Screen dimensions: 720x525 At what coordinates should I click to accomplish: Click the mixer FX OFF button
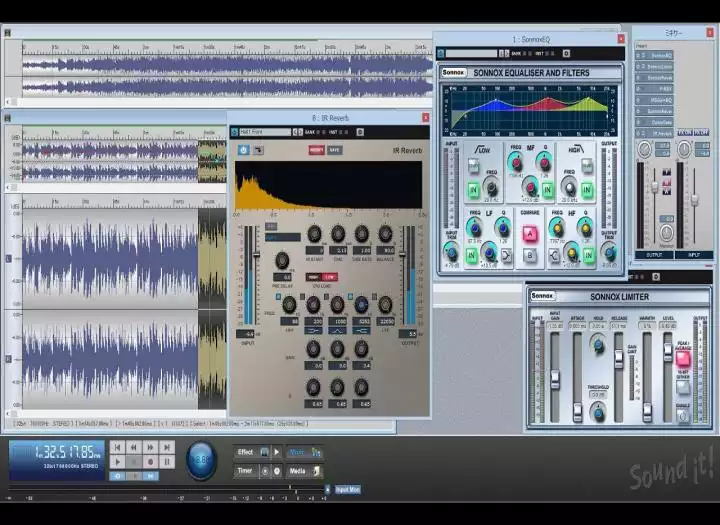[701, 132]
